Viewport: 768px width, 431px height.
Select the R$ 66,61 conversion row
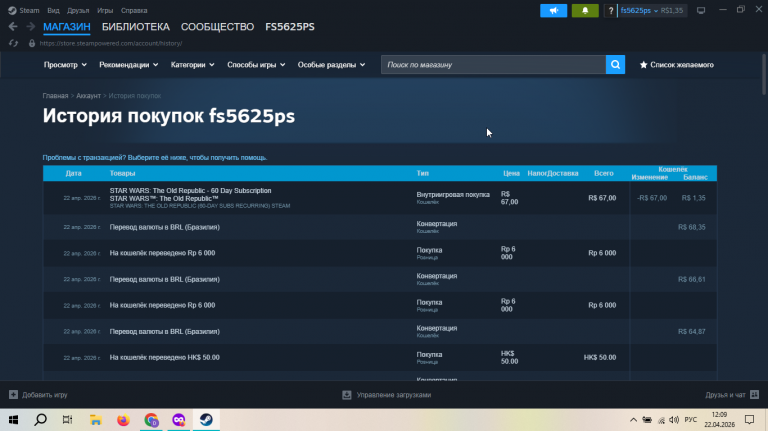pos(380,279)
